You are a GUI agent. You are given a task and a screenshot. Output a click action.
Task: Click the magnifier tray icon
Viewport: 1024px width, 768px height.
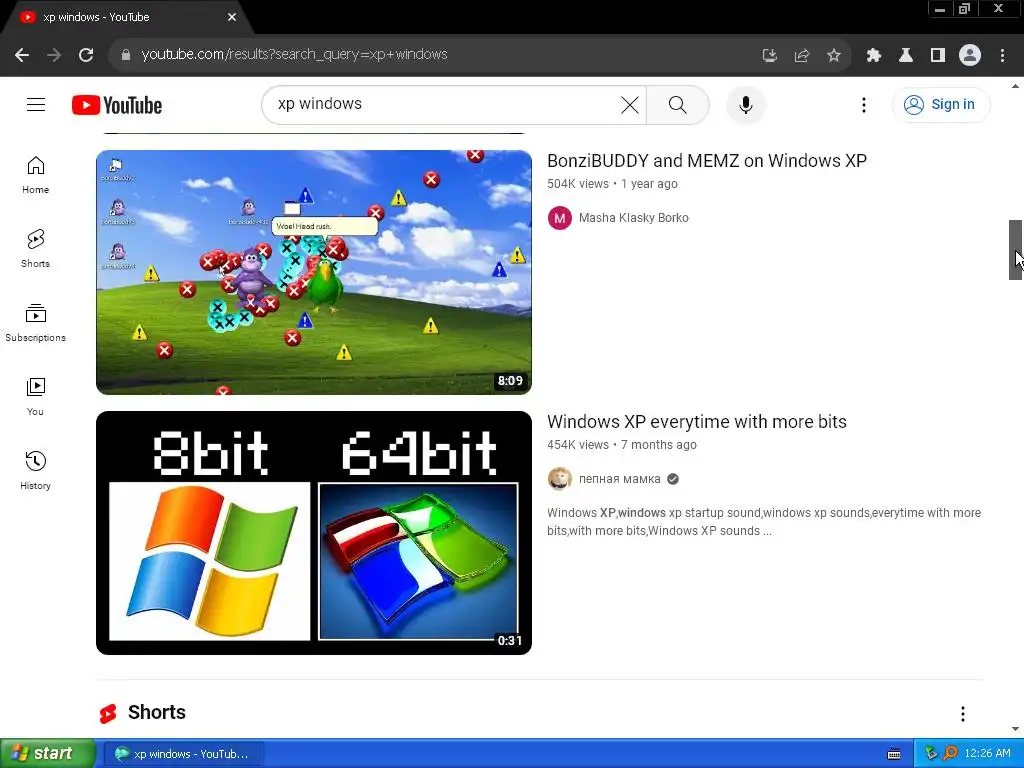coord(950,754)
